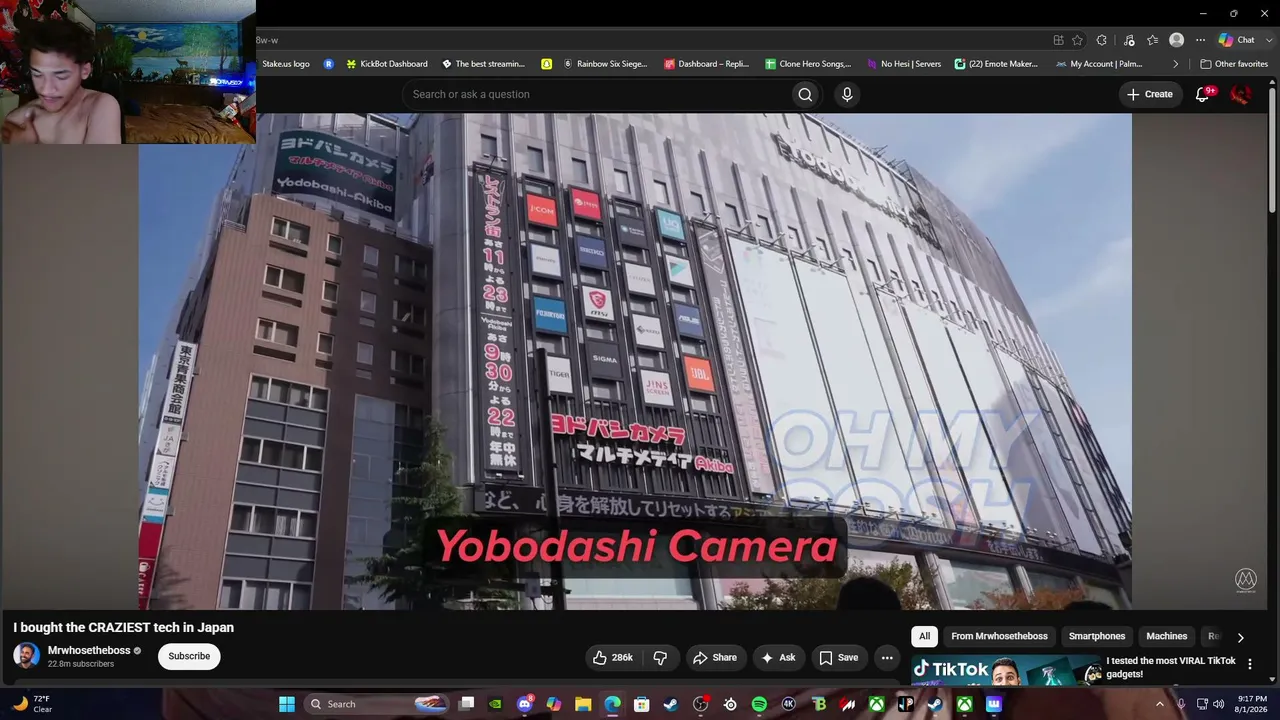The image size is (1280, 720).
Task: Select the Smartphones filter chip
Action: (x=1097, y=636)
